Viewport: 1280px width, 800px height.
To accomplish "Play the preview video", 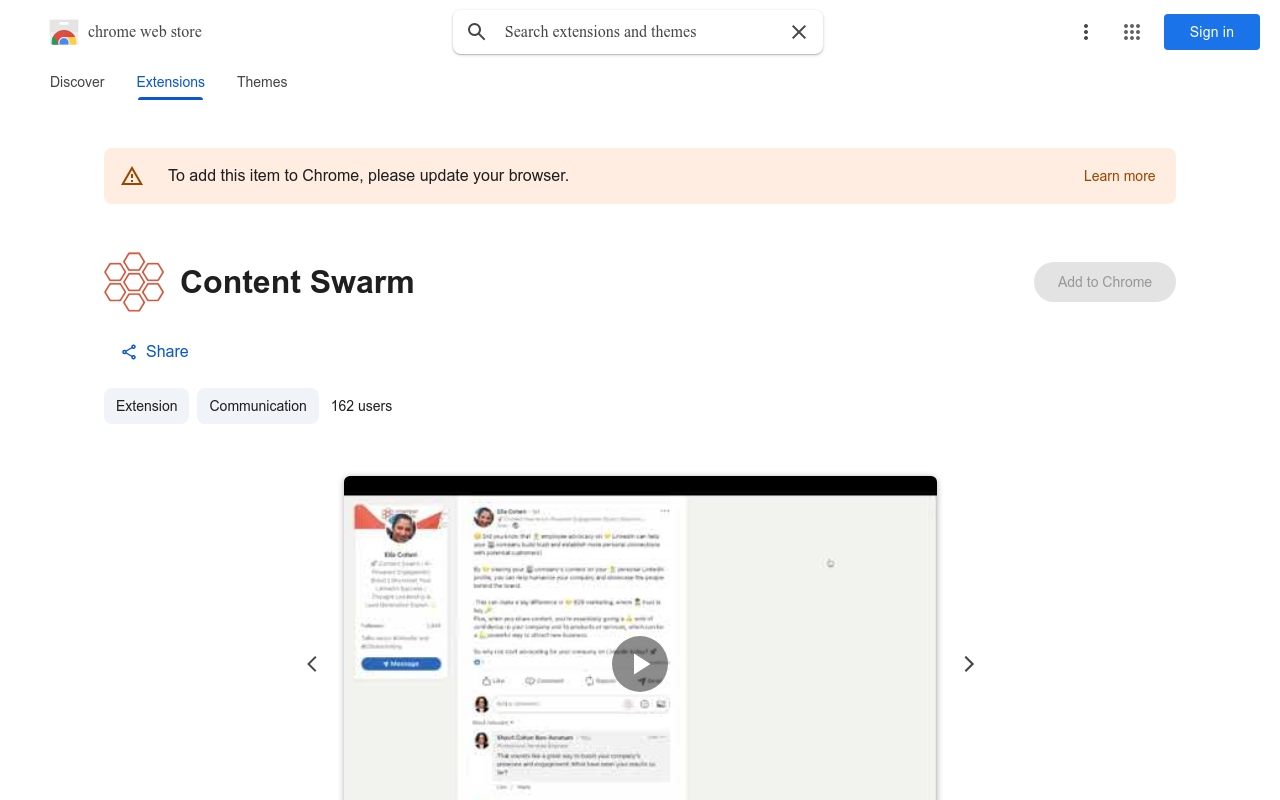I will tap(640, 664).
